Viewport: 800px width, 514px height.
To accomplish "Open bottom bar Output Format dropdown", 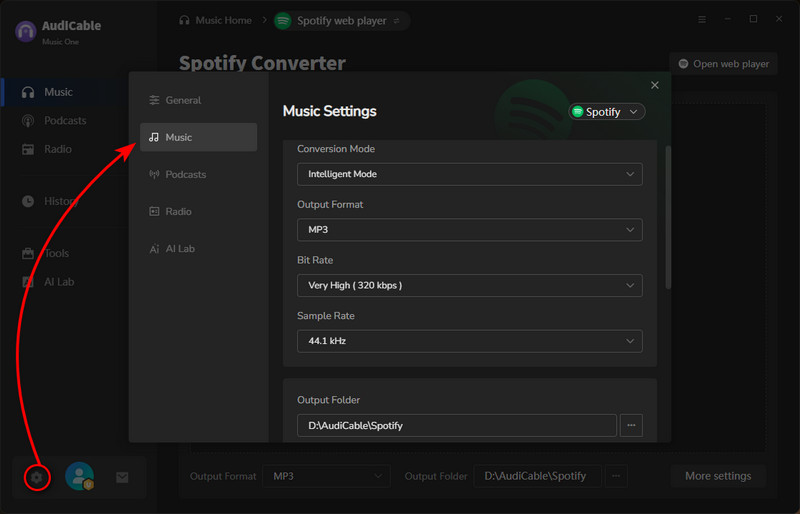I will tap(327, 476).
